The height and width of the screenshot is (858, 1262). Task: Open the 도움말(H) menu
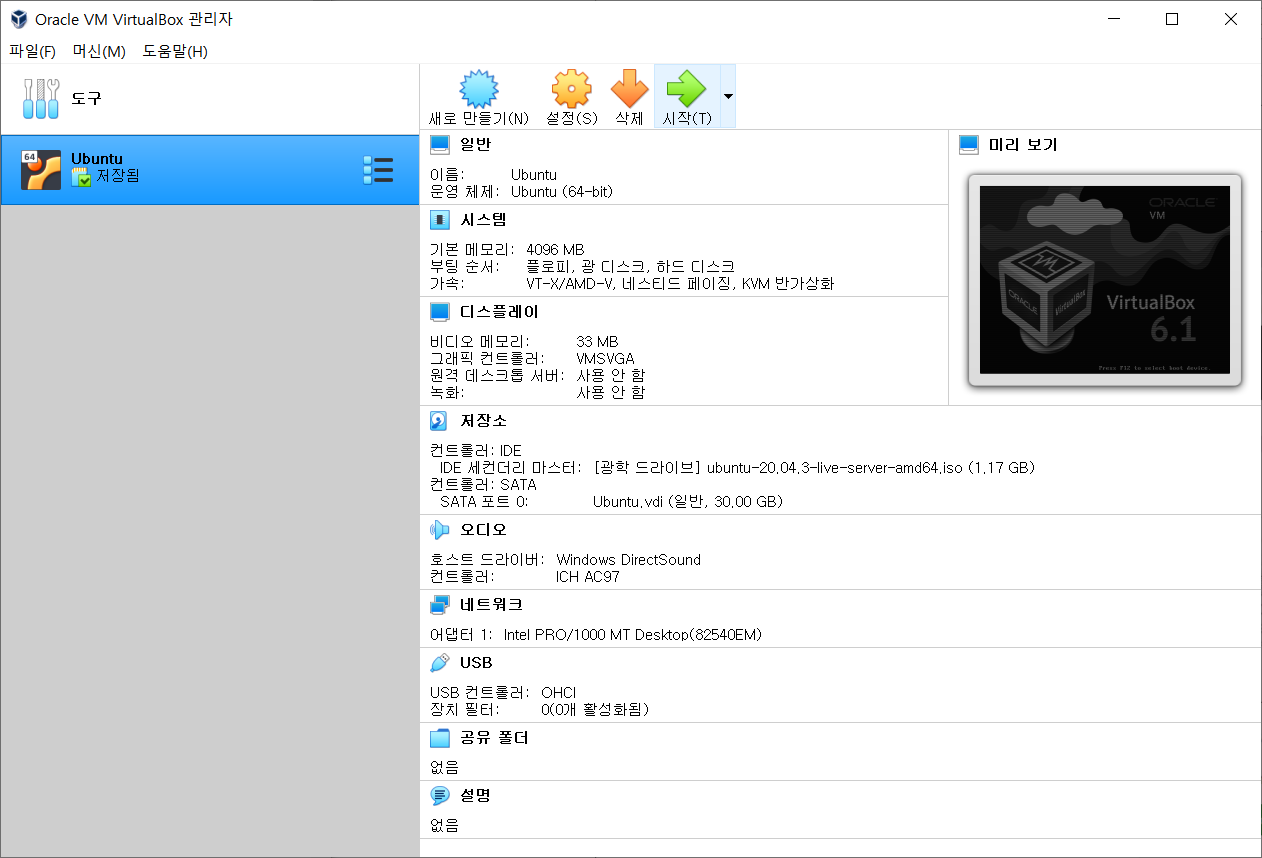(x=175, y=51)
